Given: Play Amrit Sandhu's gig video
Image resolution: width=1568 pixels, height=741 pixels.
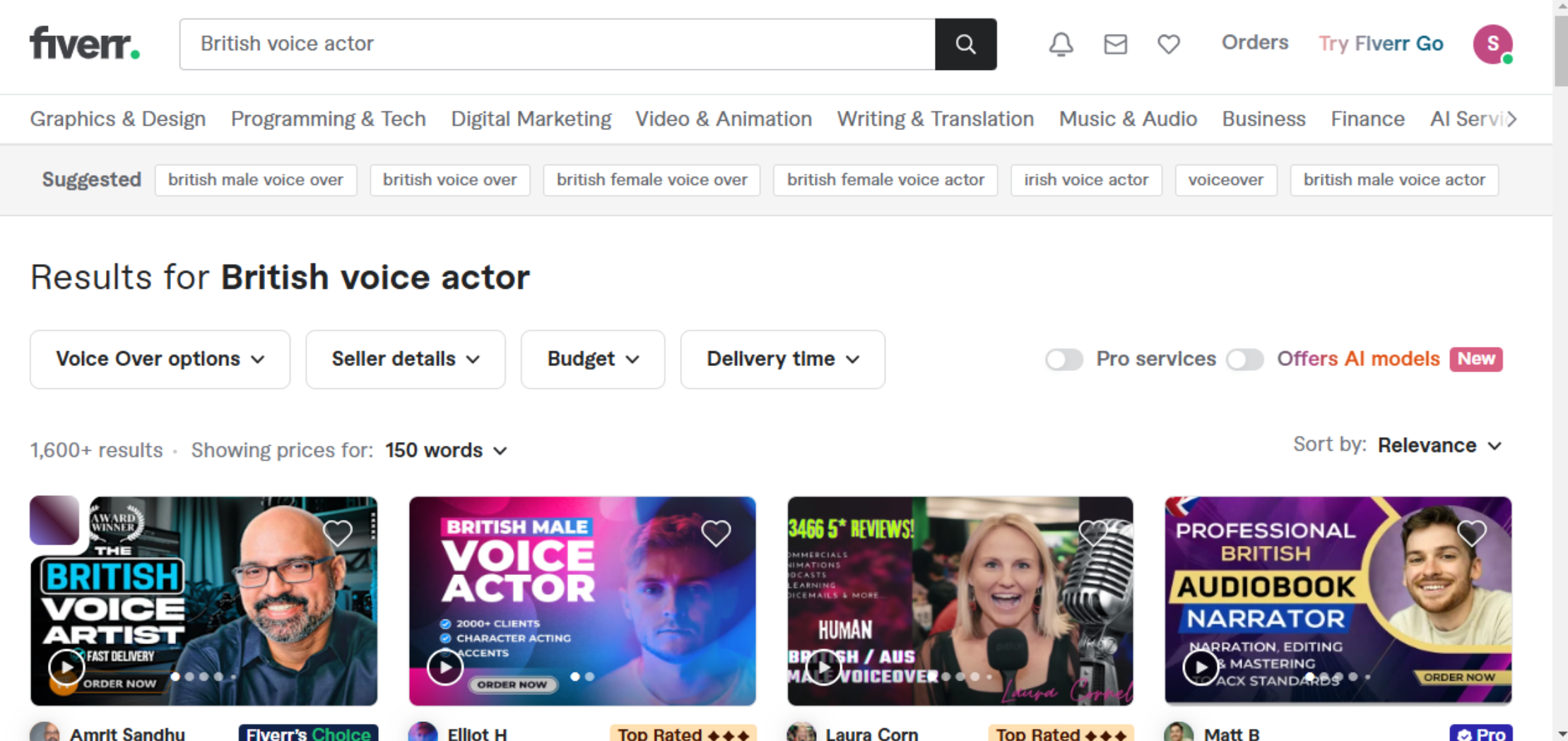Looking at the screenshot, I should click(66, 666).
